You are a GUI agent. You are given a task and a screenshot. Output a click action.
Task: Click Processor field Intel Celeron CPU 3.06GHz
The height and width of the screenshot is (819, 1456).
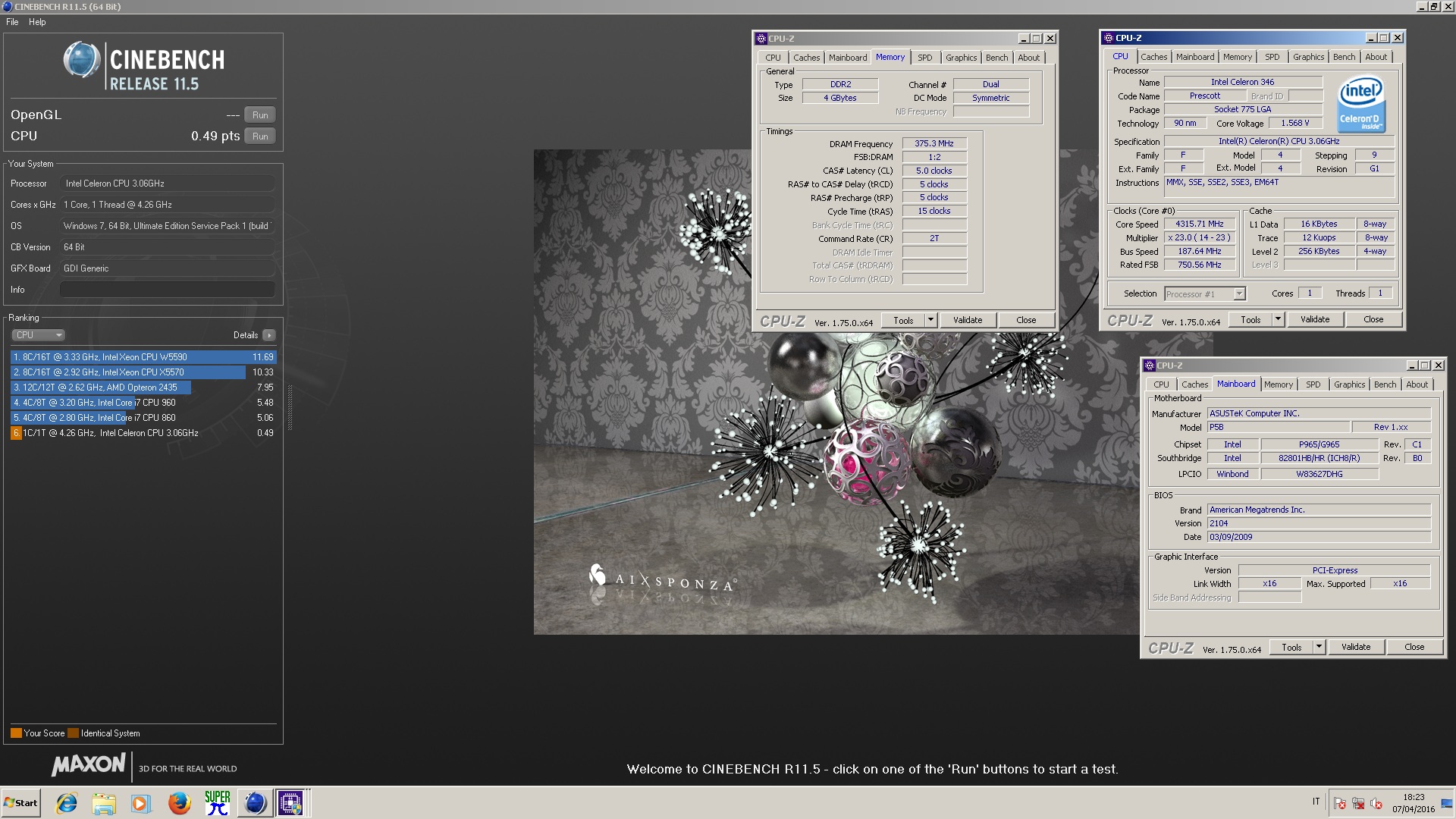tap(168, 184)
